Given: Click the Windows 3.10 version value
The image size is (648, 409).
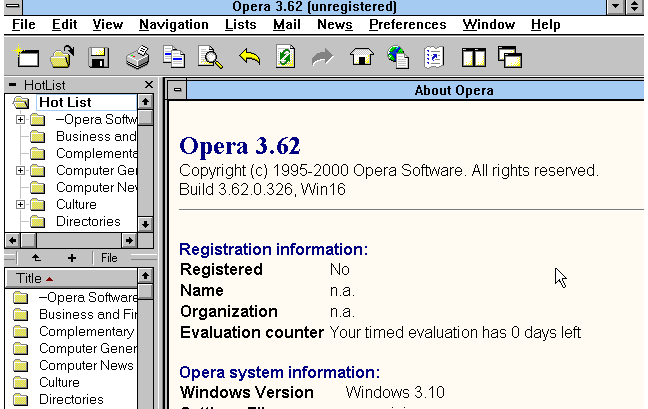Looking at the screenshot, I should 395,392.
